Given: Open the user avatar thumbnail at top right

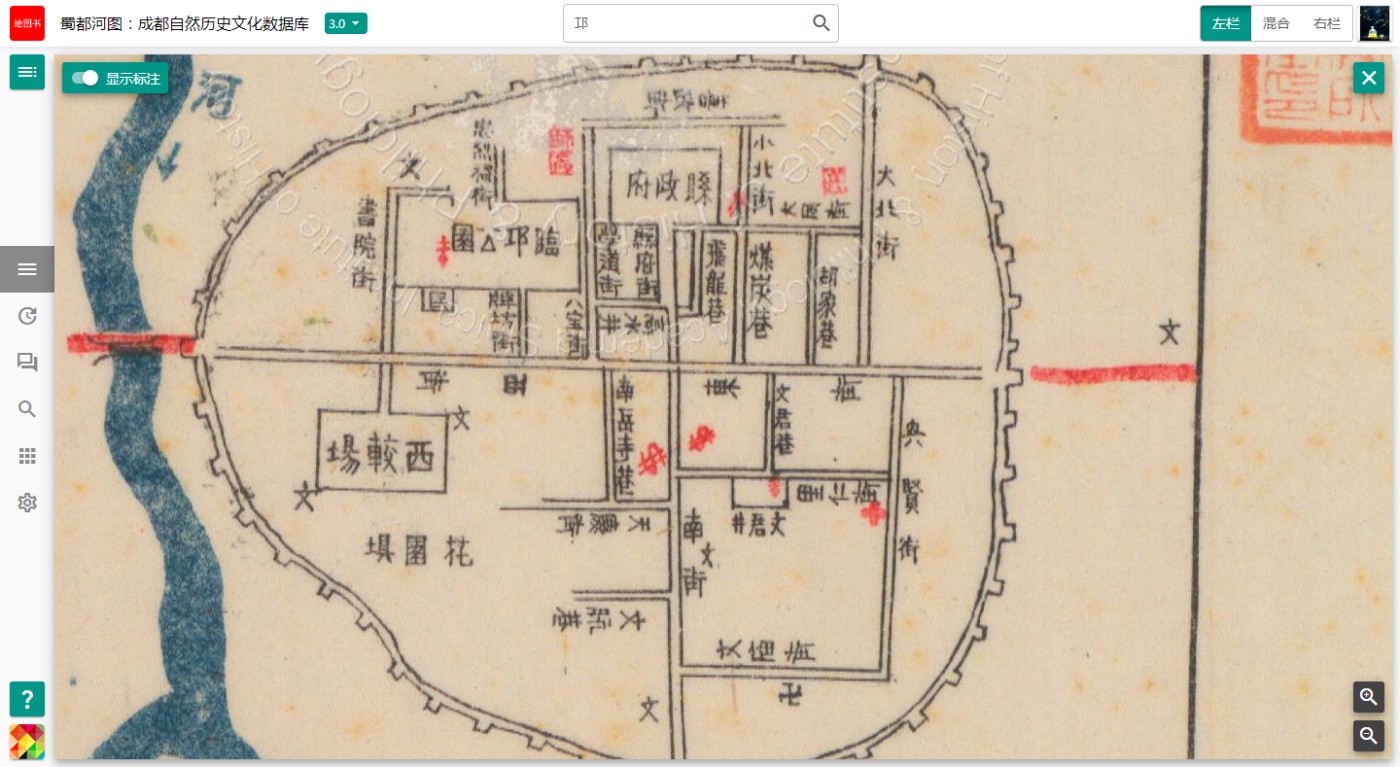Looking at the screenshot, I should click(x=1375, y=23).
